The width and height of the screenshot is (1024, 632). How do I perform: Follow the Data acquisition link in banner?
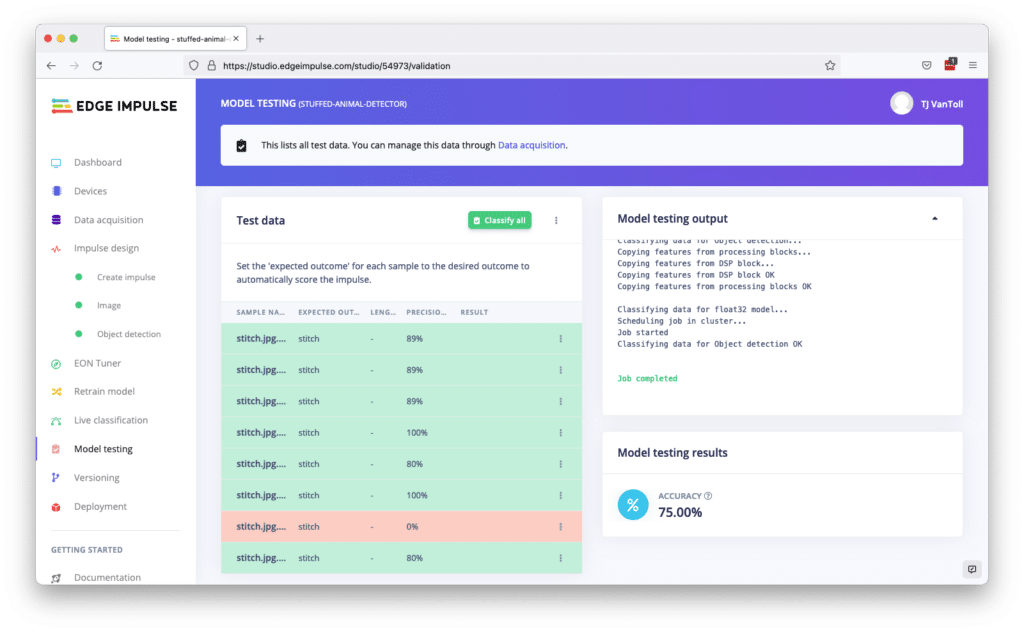531,145
